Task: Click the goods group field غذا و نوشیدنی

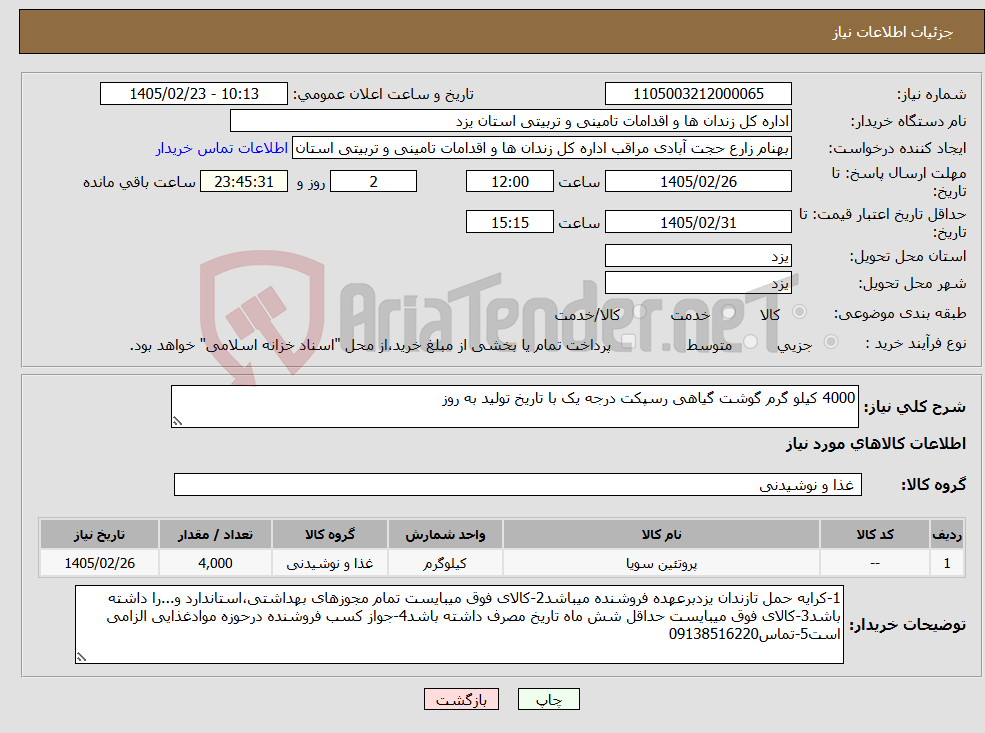Action: pyautogui.click(x=518, y=484)
